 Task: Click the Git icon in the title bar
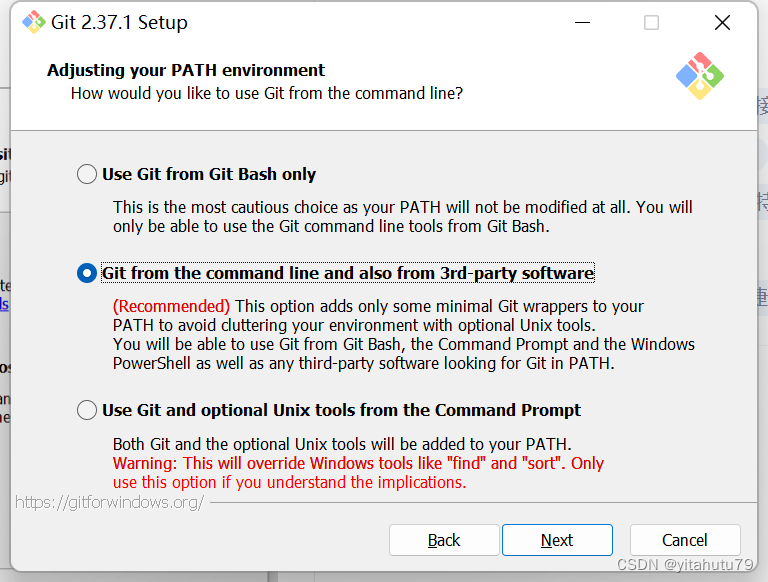tap(33, 22)
